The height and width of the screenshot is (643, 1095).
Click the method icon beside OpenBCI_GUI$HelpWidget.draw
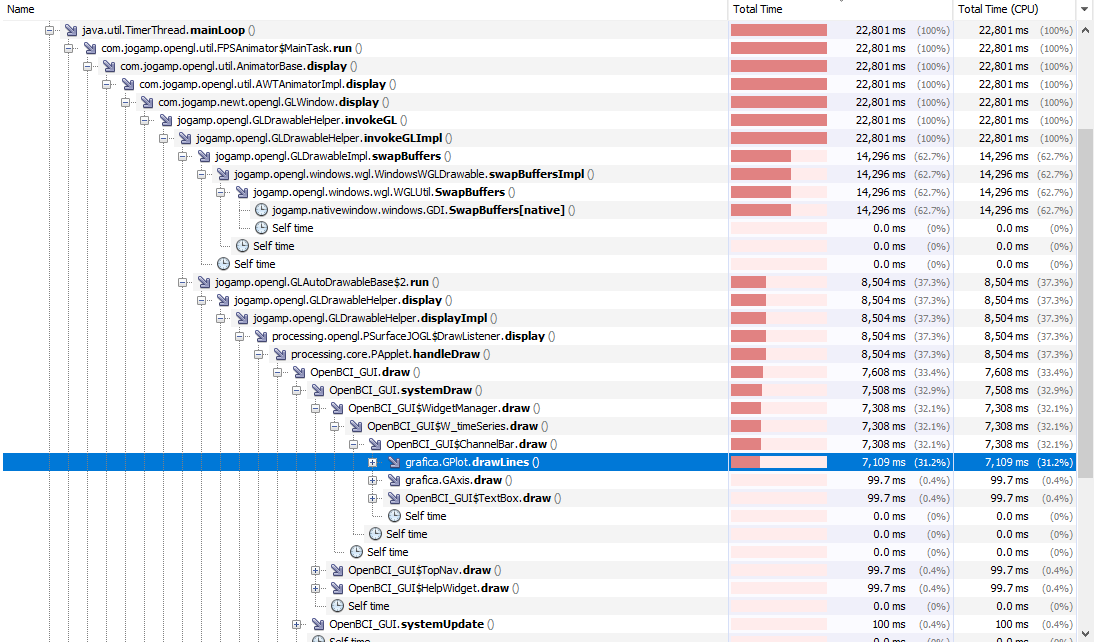(337, 588)
